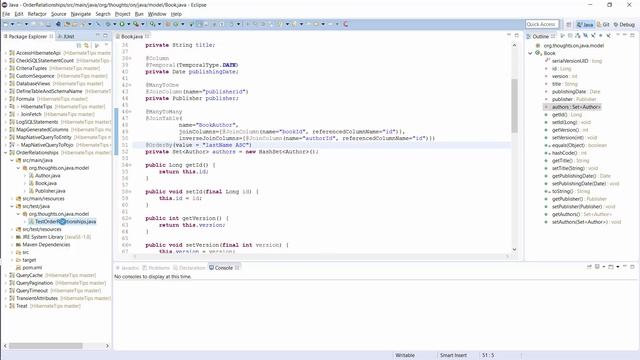Collapse the OrderRelationships project node
This screenshot has width=640, height=360.
5,153
